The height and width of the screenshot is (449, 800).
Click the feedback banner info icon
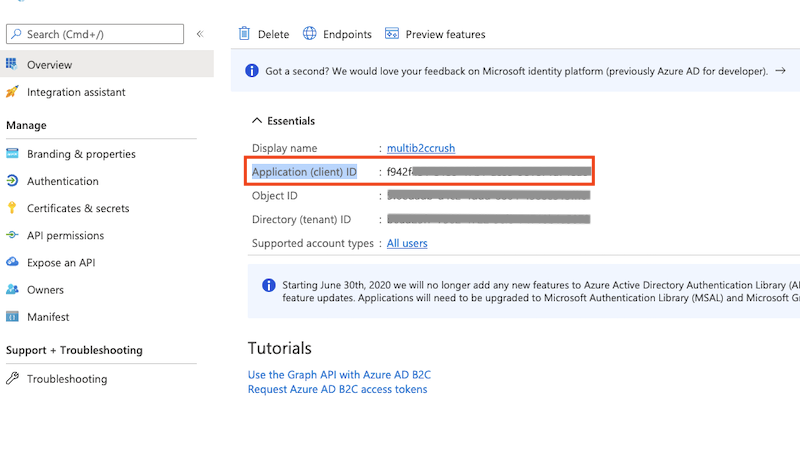click(252, 70)
